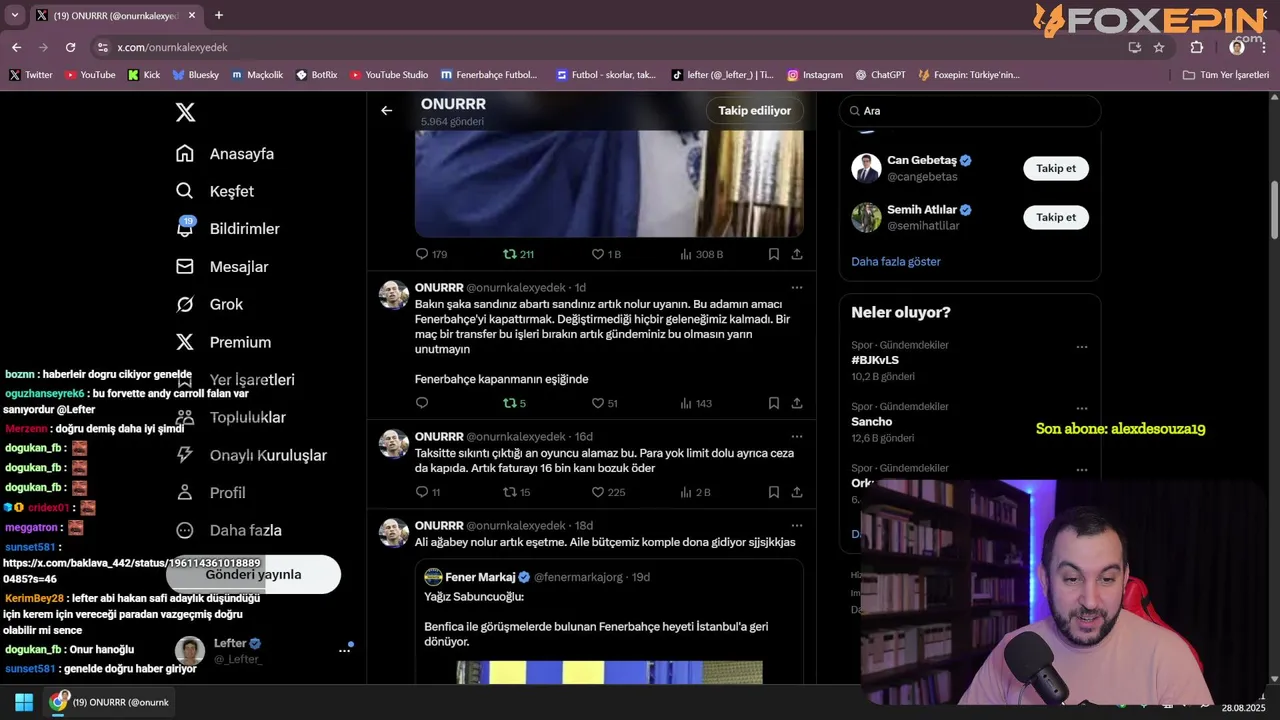Open the browser extensions puzzle icon
The height and width of the screenshot is (720, 1280).
(1197, 47)
